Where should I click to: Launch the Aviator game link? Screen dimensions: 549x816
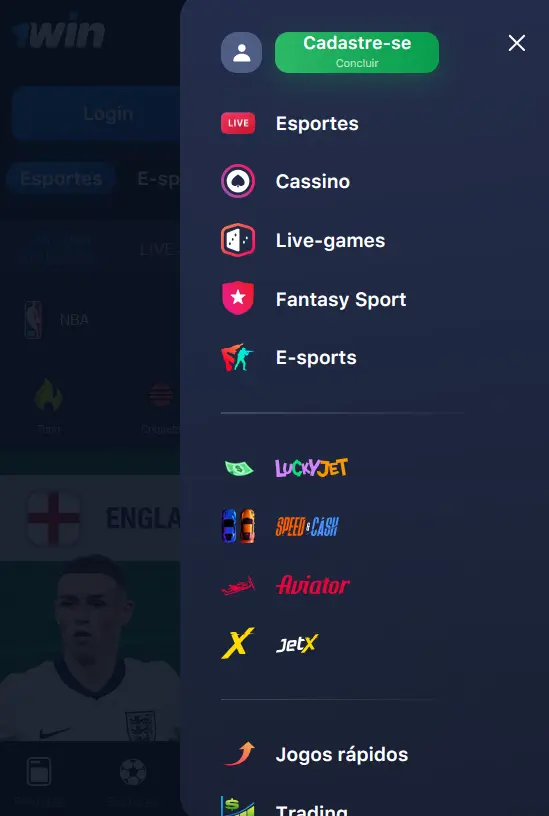[x=313, y=585]
